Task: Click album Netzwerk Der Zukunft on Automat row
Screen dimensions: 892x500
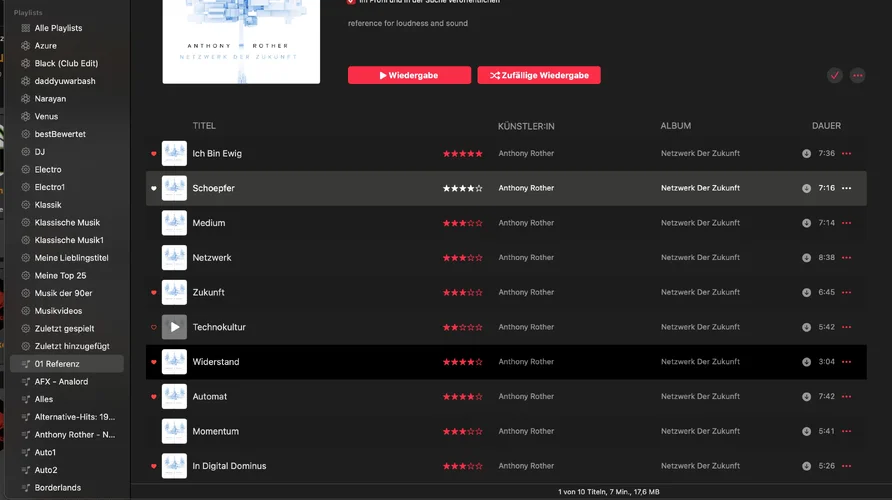Action: pos(700,396)
